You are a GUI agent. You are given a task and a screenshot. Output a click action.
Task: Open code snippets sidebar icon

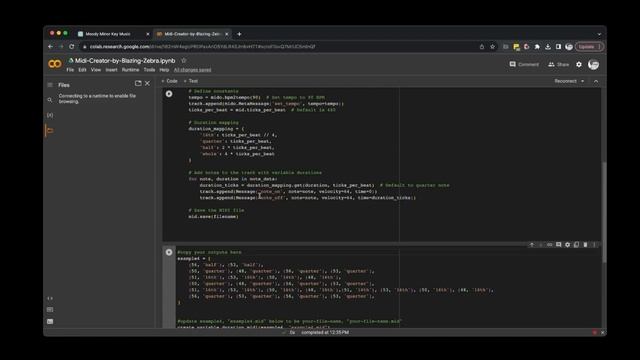pos(50,298)
